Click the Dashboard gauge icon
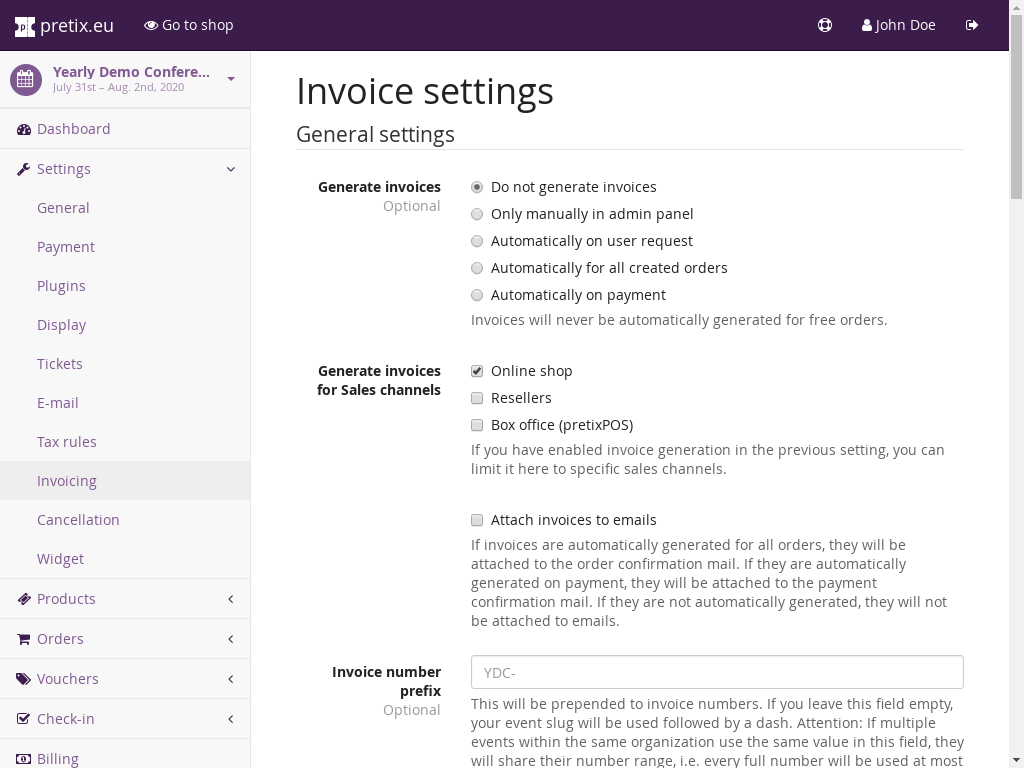The width and height of the screenshot is (1024, 768). click(x=24, y=129)
